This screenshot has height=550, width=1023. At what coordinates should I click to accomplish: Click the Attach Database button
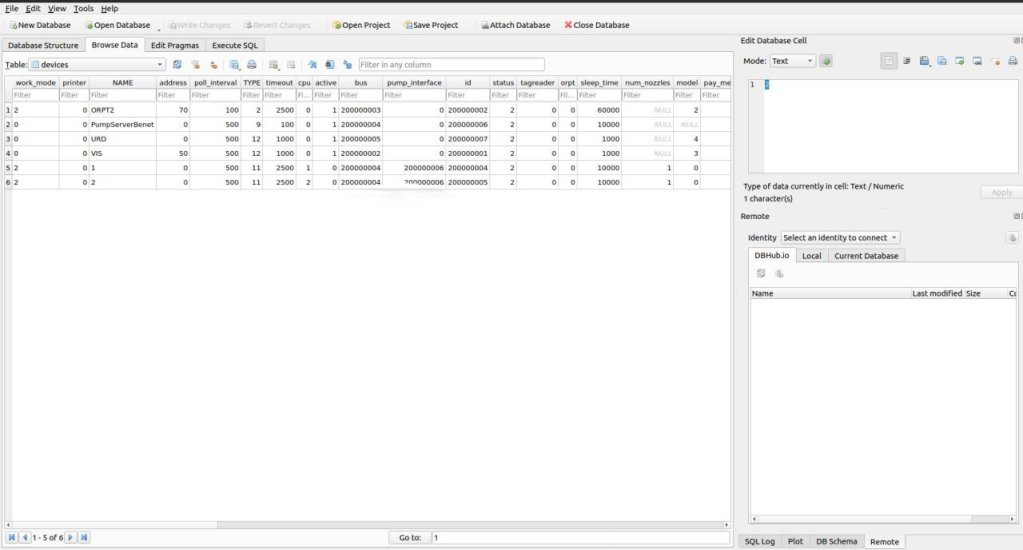pyautogui.click(x=514, y=25)
